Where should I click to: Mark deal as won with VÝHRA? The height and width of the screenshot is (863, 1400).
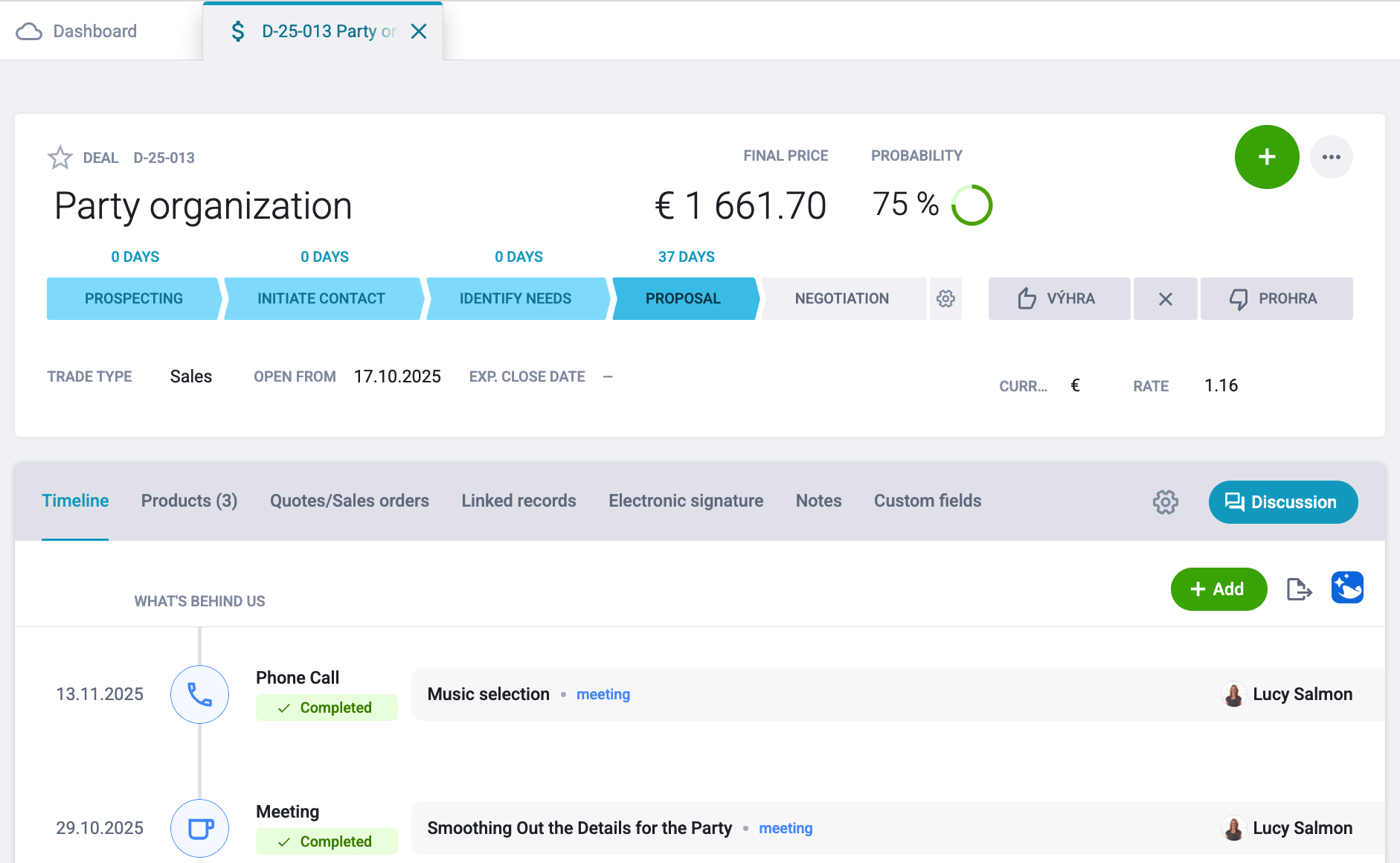click(1059, 298)
